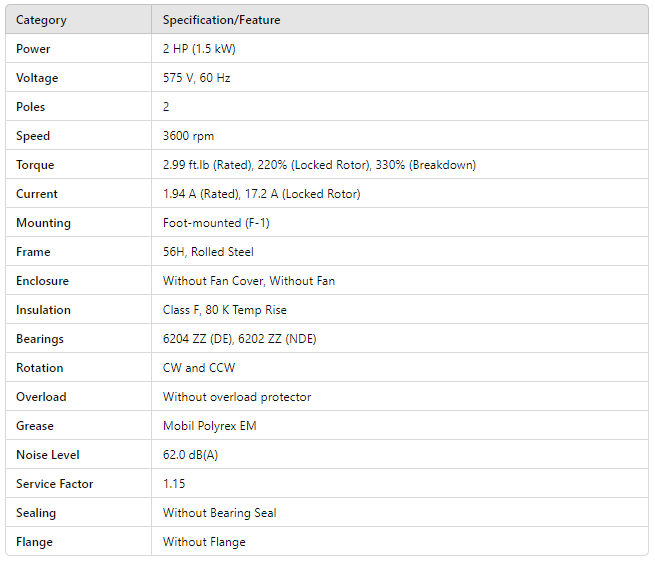Viewport: 655px width, 561px height.
Task: Click the 'Without Flange' cell
Action: (204, 542)
